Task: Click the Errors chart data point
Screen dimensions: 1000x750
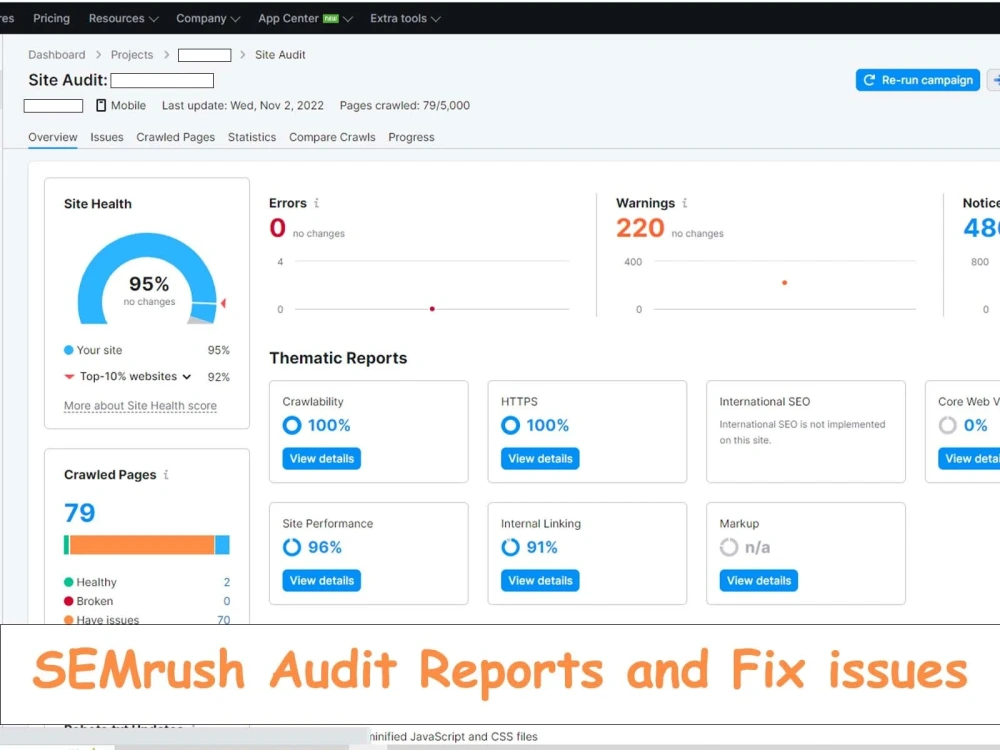Action: coord(432,309)
